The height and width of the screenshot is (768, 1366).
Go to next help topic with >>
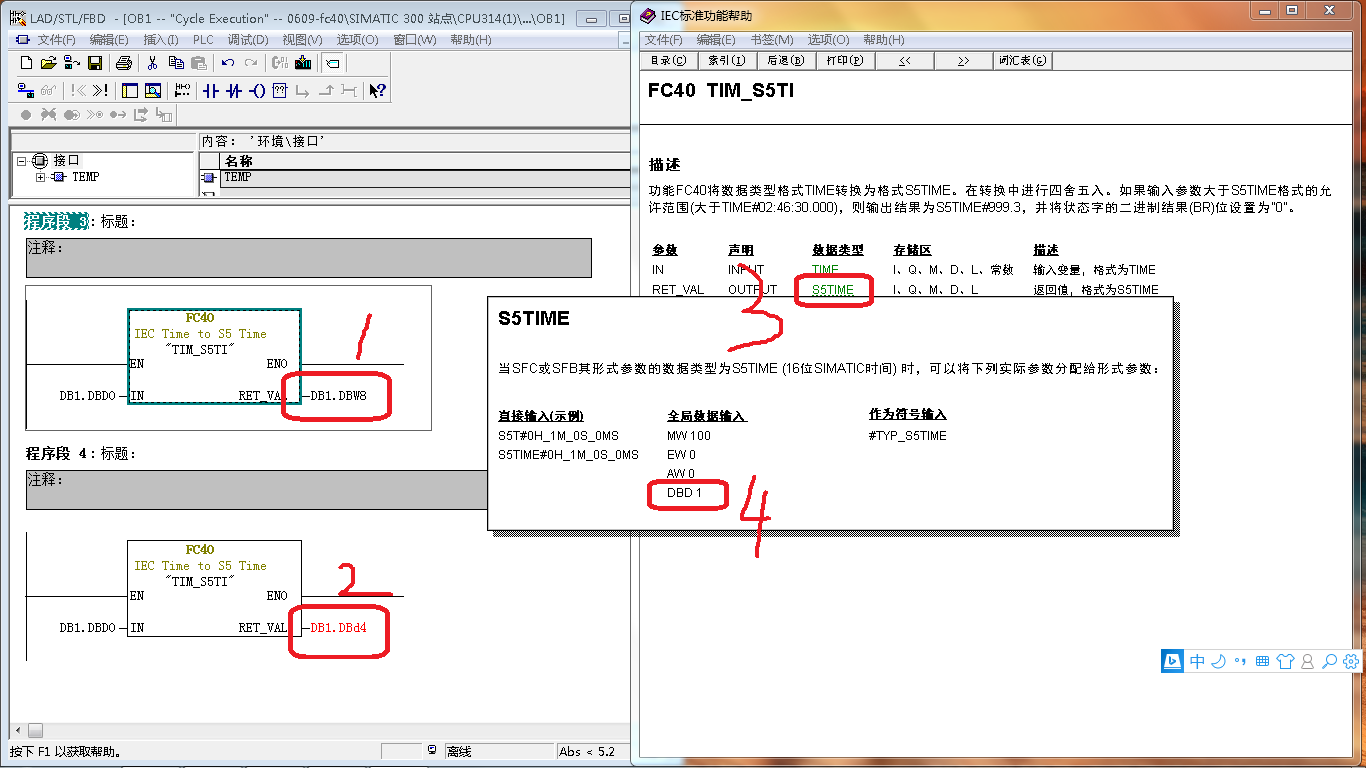[x=963, y=61]
